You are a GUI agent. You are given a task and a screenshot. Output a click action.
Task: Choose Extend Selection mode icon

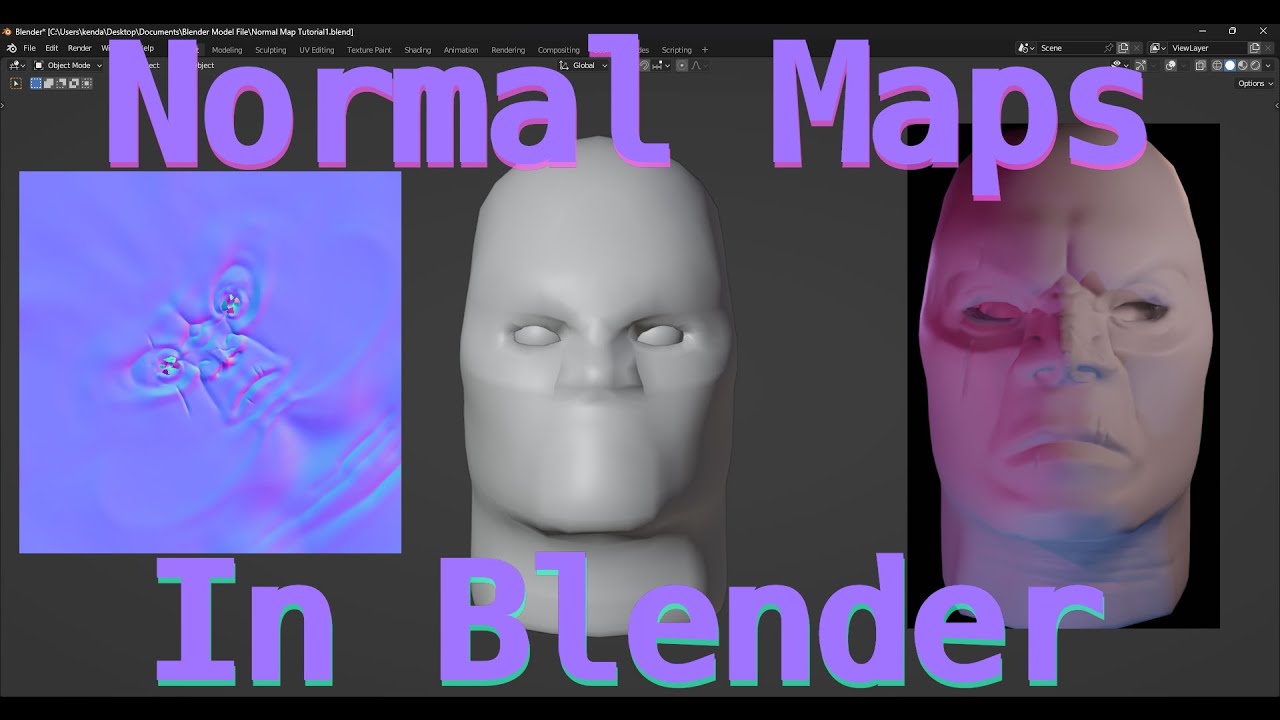tap(48, 83)
